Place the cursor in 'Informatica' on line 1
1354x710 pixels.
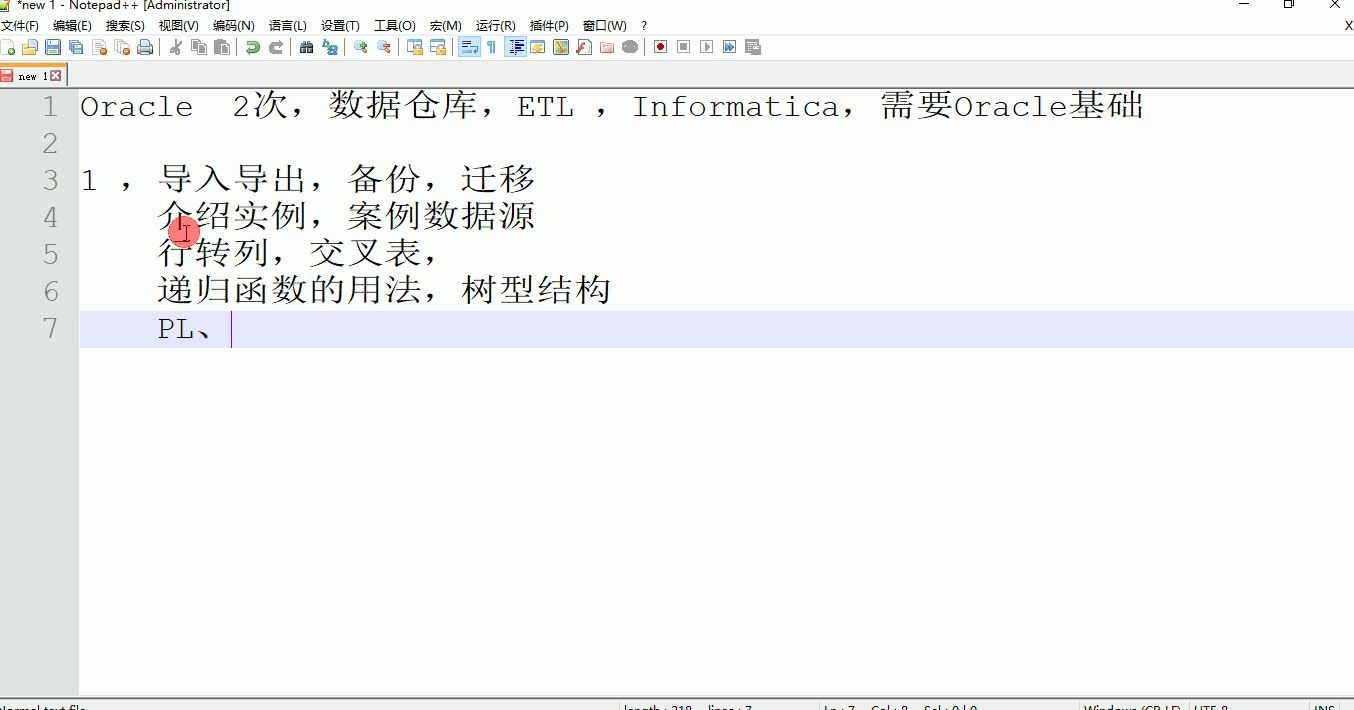coord(735,107)
